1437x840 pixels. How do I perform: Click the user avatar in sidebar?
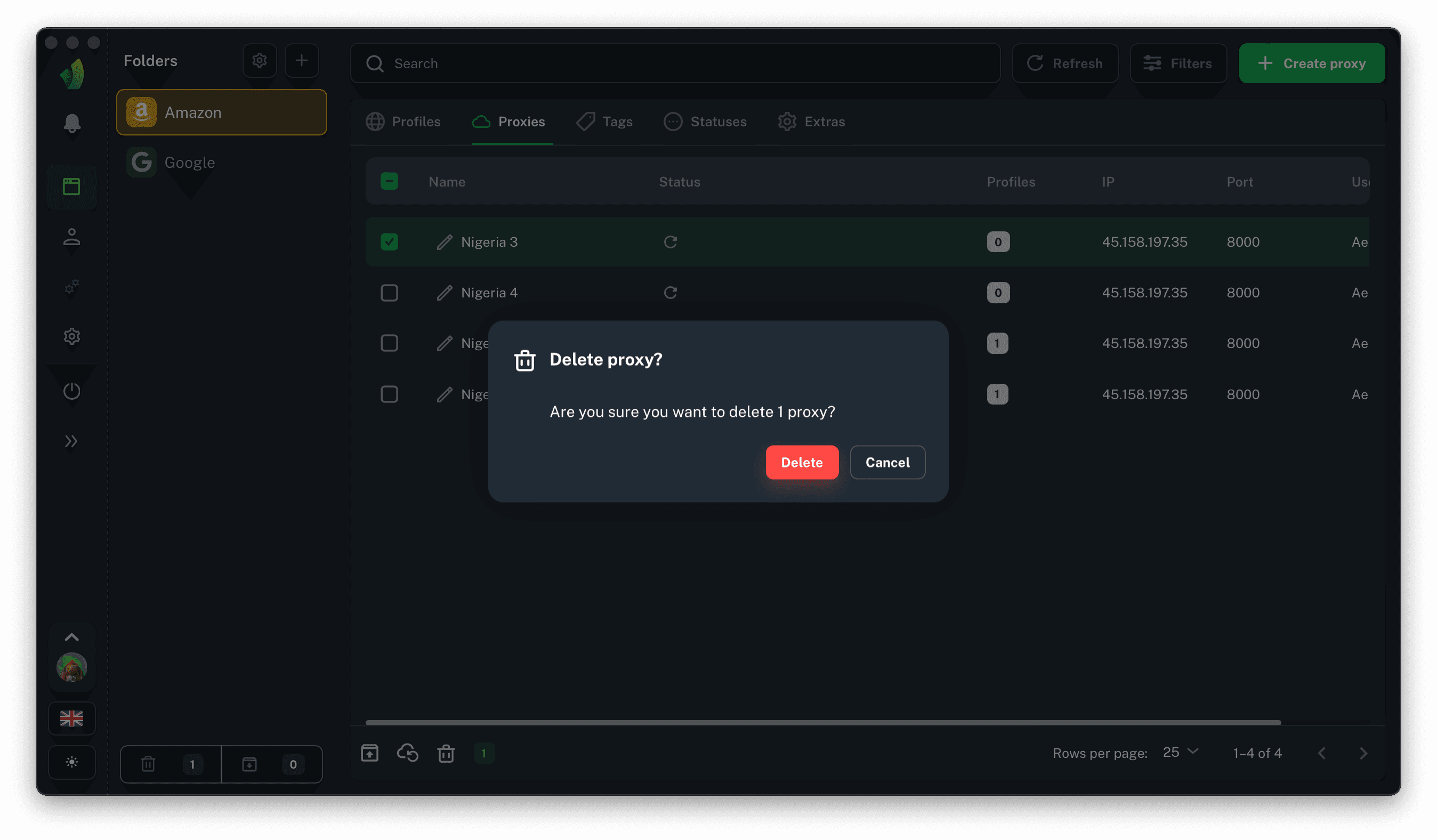coord(72,667)
